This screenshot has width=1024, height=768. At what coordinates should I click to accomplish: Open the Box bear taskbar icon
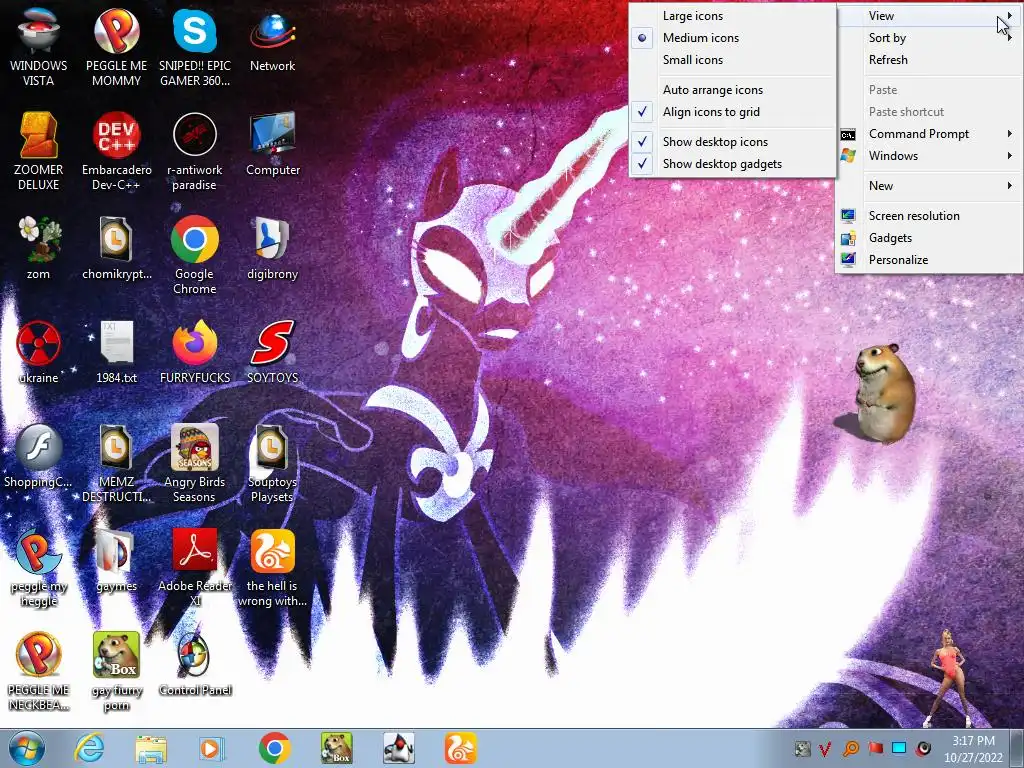(x=337, y=748)
